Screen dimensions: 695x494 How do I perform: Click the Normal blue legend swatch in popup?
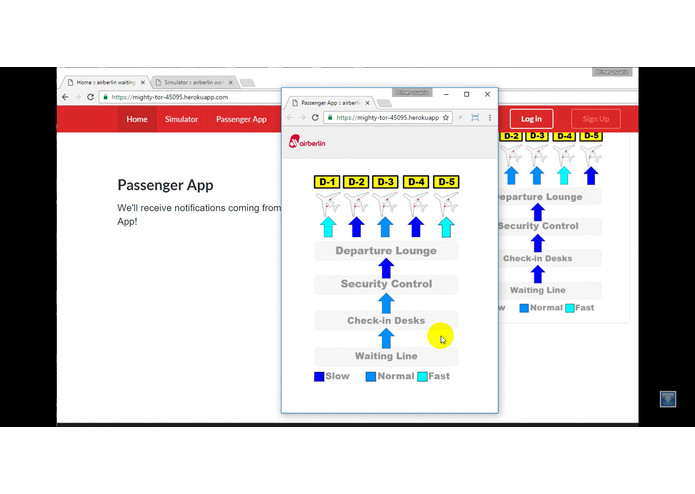(371, 377)
